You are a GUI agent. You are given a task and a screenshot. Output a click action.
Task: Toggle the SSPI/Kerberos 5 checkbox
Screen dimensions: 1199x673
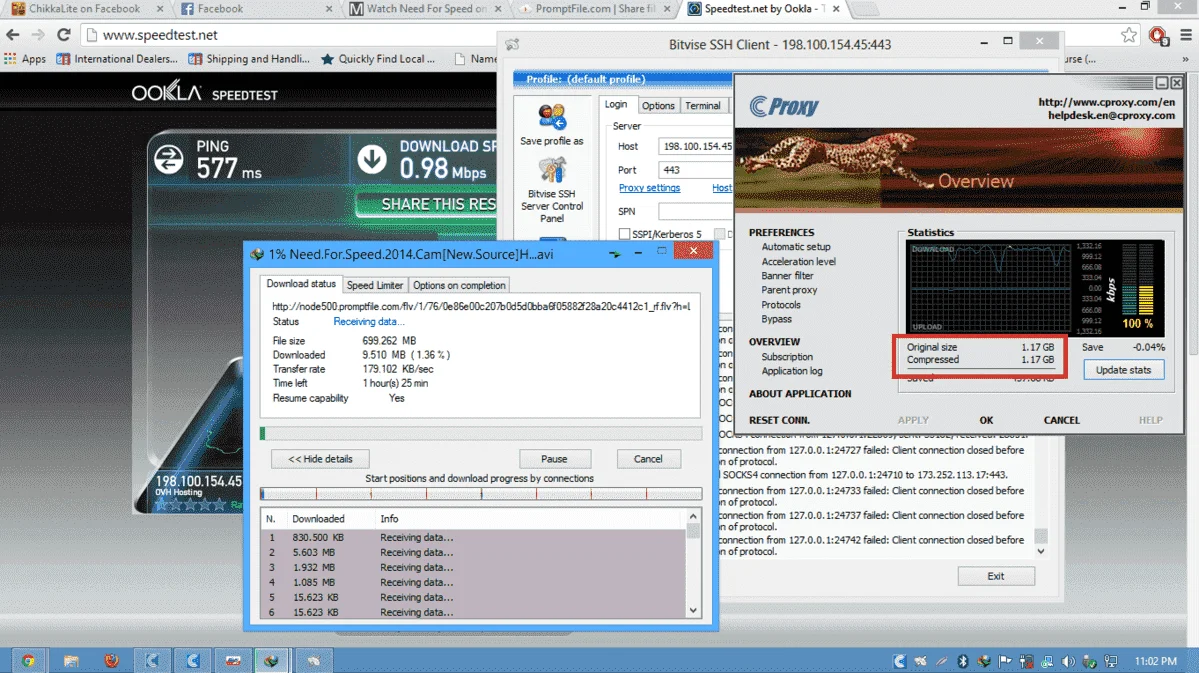(x=624, y=234)
